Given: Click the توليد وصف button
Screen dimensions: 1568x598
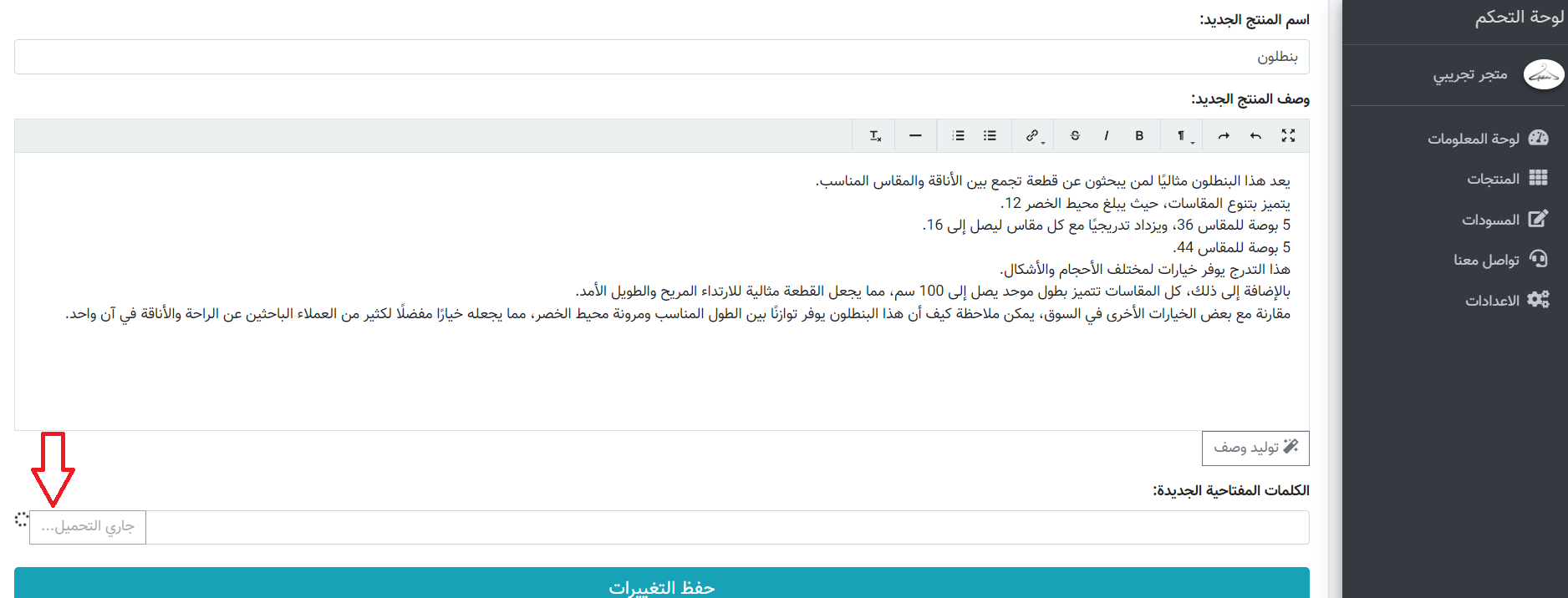Looking at the screenshot, I should click(x=1255, y=448).
